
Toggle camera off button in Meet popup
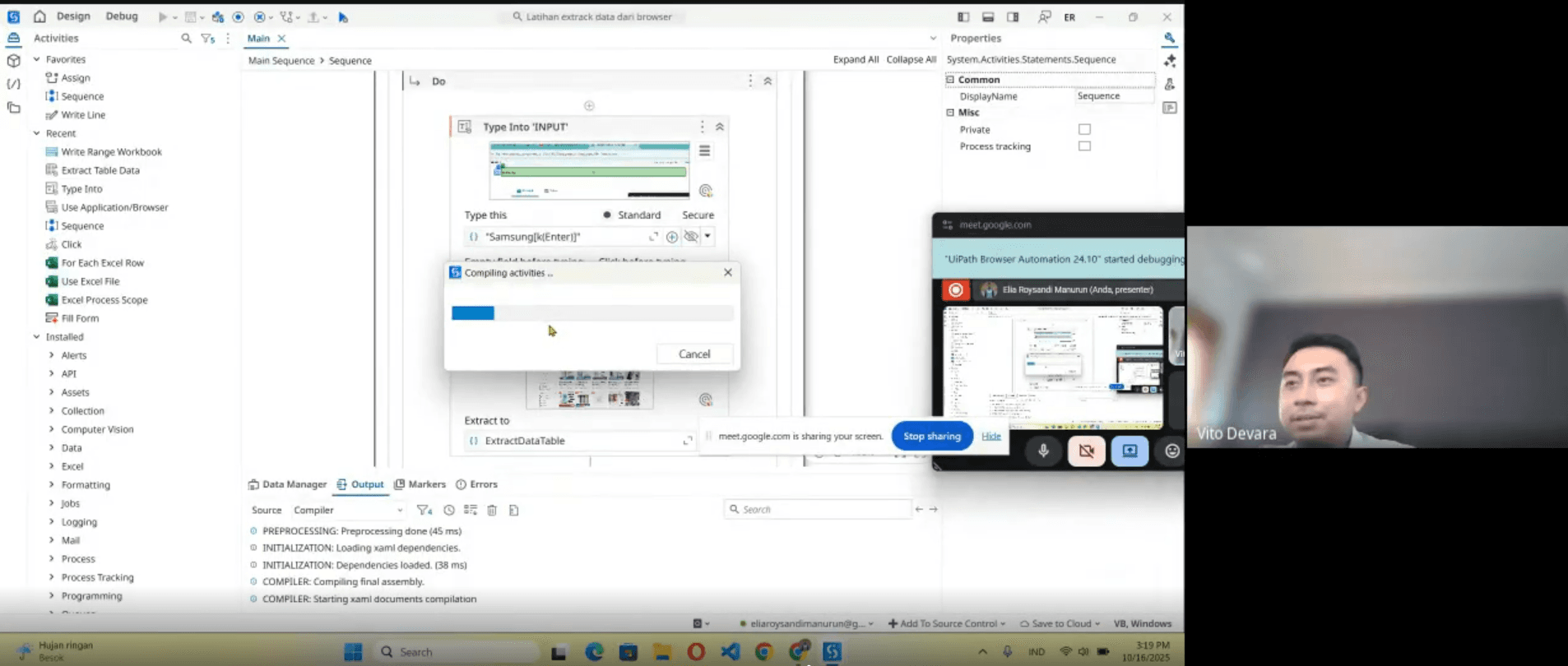(x=1087, y=451)
